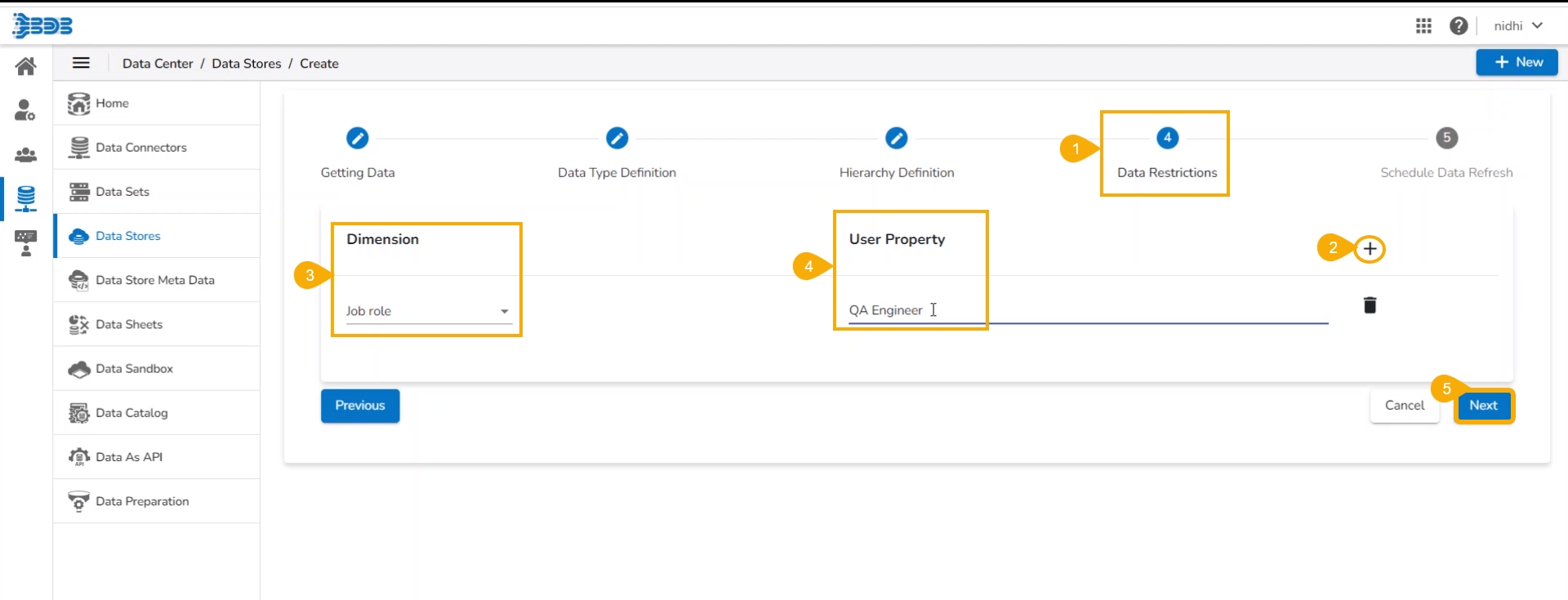The height and width of the screenshot is (600, 1568).
Task: Click the home icon in left rail
Action: [x=26, y=66]
